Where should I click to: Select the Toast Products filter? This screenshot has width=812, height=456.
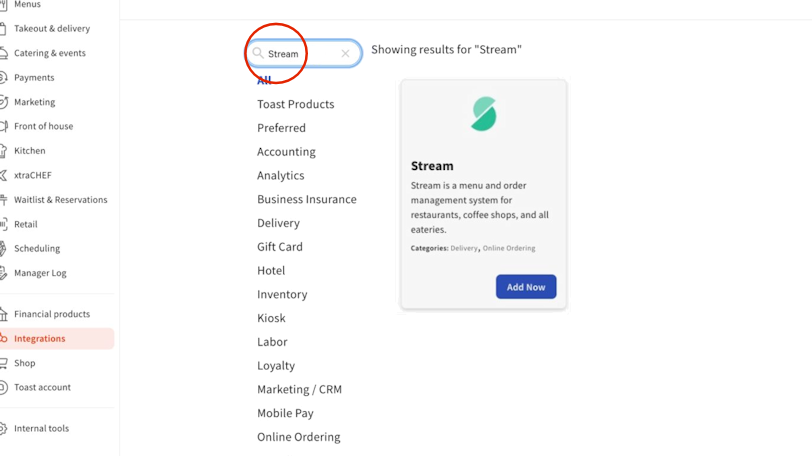296,104
